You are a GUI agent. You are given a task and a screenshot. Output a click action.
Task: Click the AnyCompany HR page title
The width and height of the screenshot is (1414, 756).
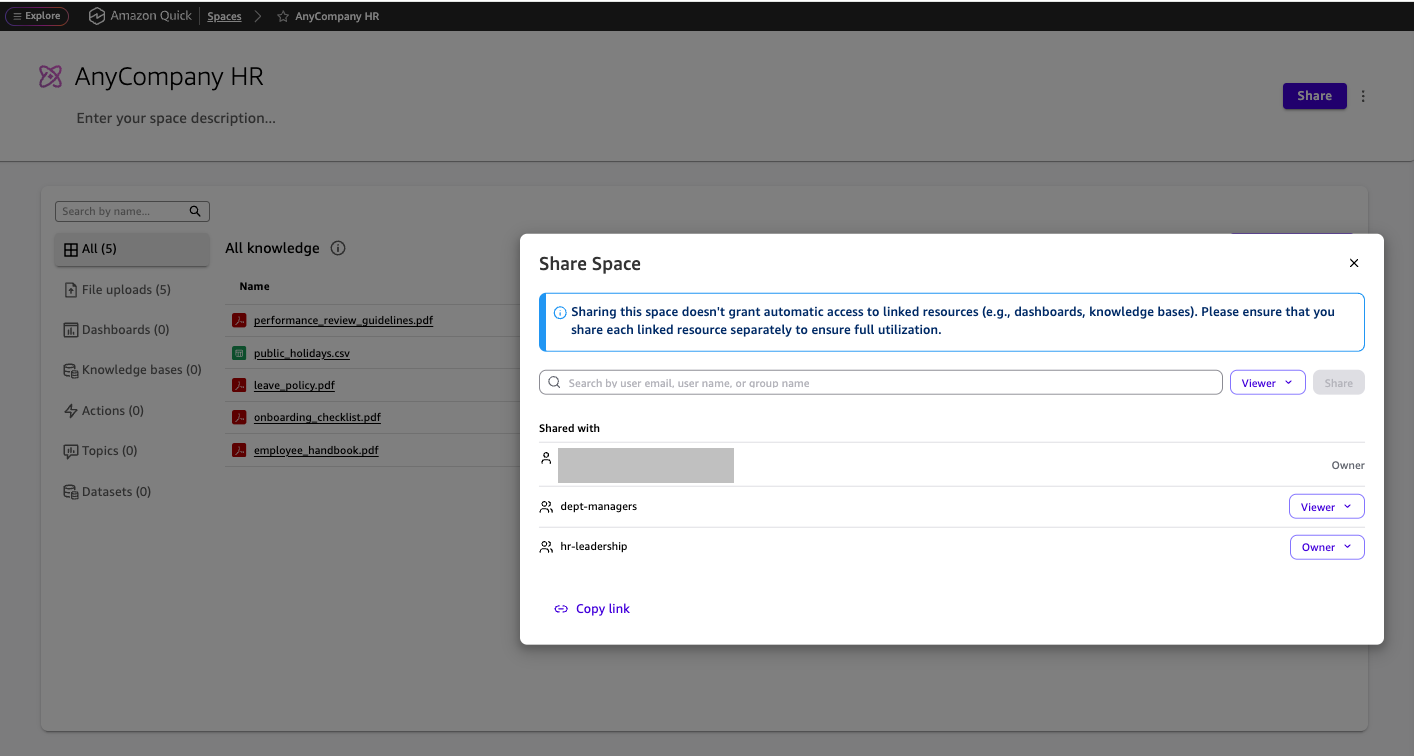click(x=169, y=77)
